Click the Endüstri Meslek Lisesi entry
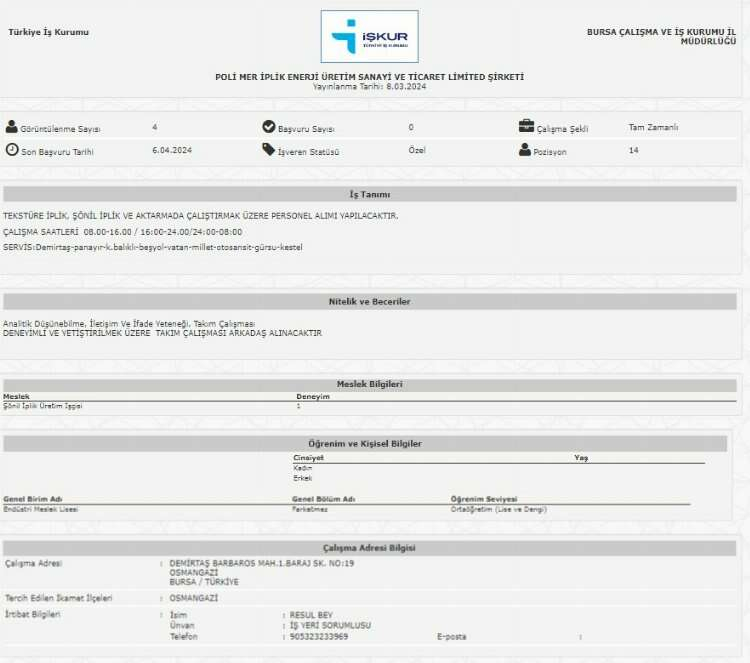 [x=41, y=509]
